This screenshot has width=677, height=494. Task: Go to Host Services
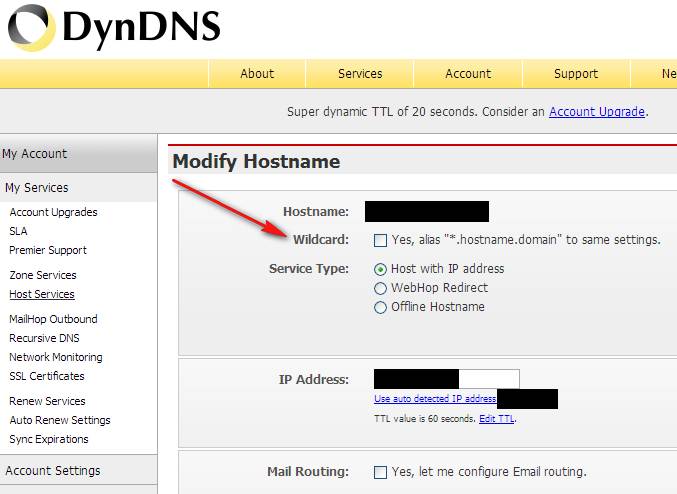click(42, 294)
